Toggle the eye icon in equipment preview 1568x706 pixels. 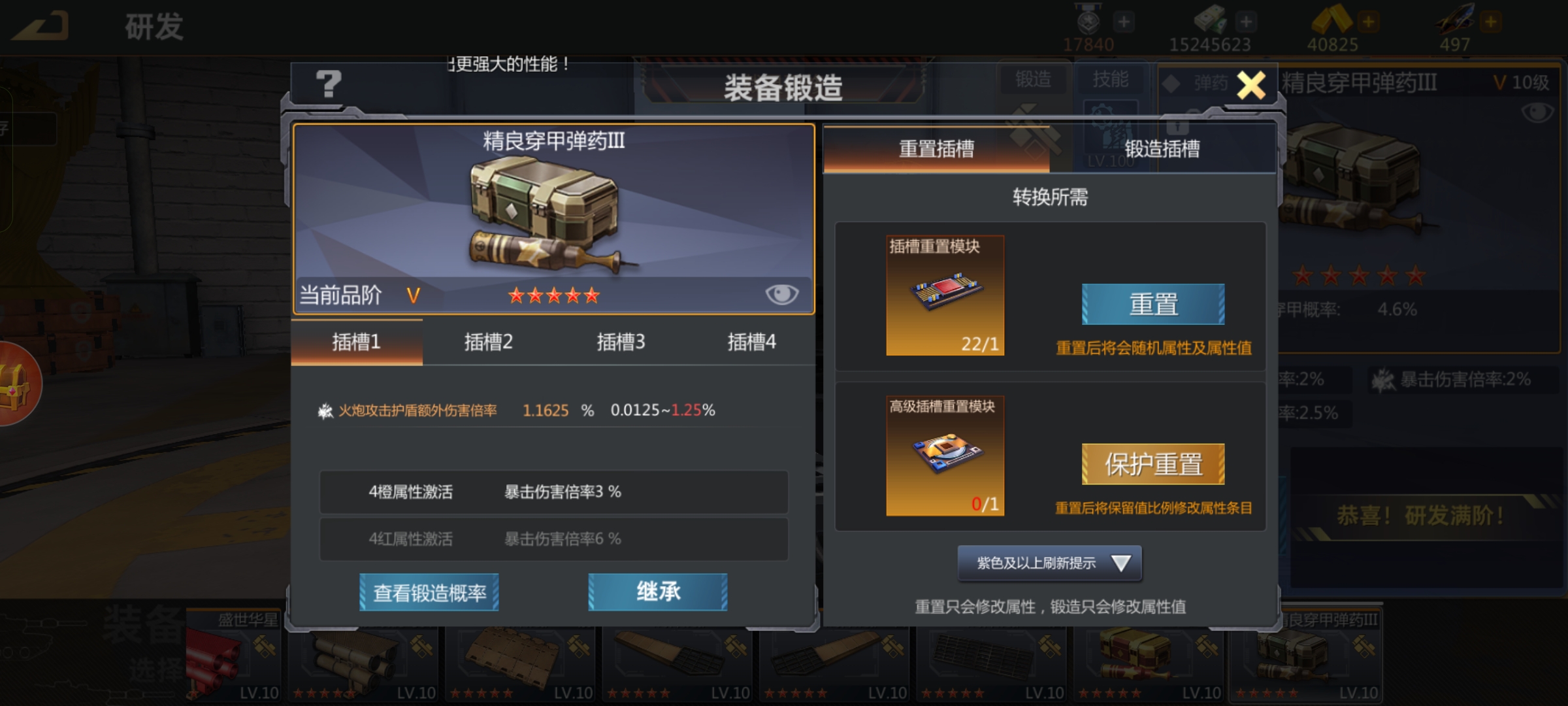[x=781, y=295]
